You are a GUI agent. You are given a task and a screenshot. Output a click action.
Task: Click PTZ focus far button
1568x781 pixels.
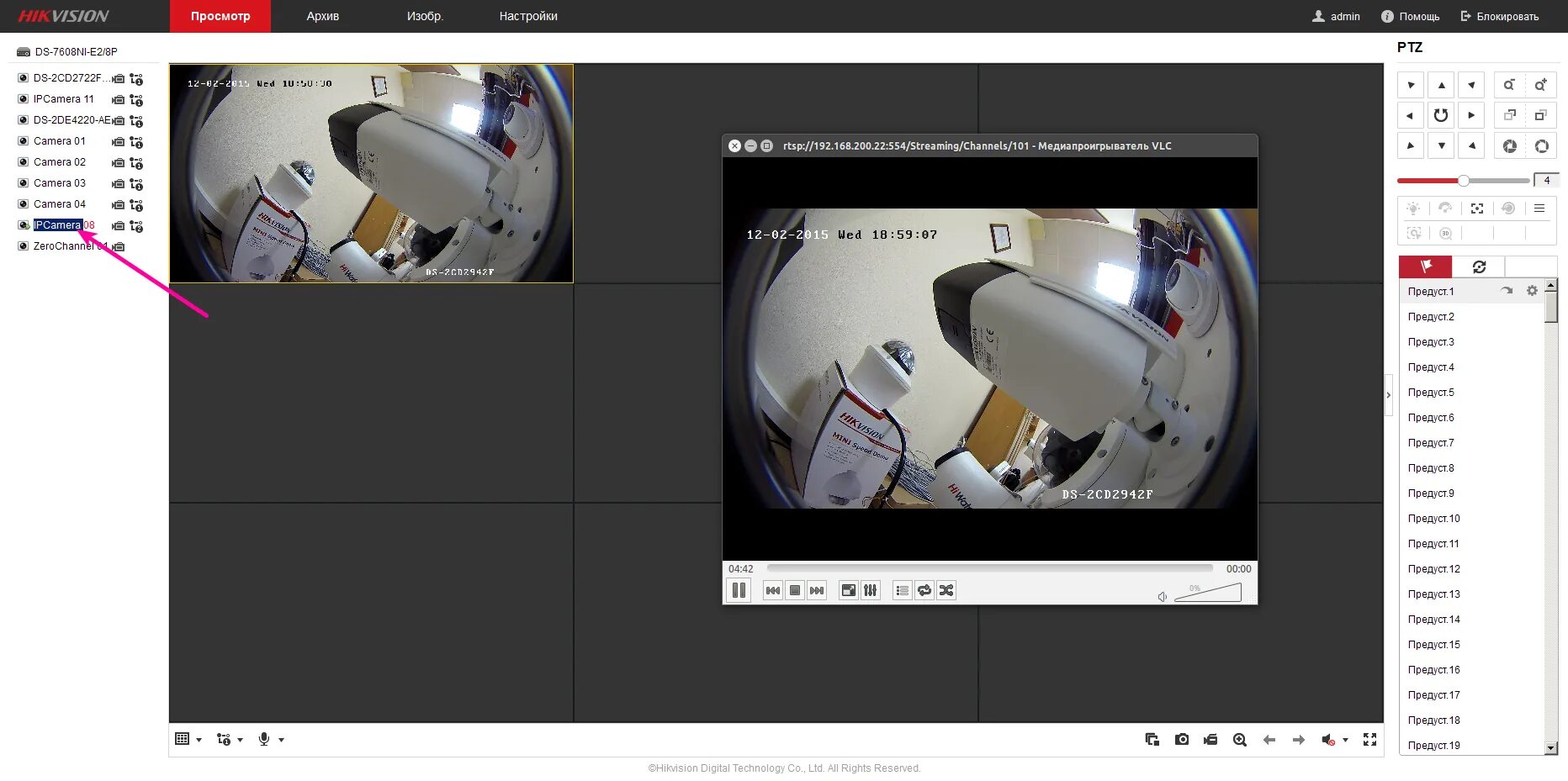(1540, 115)
